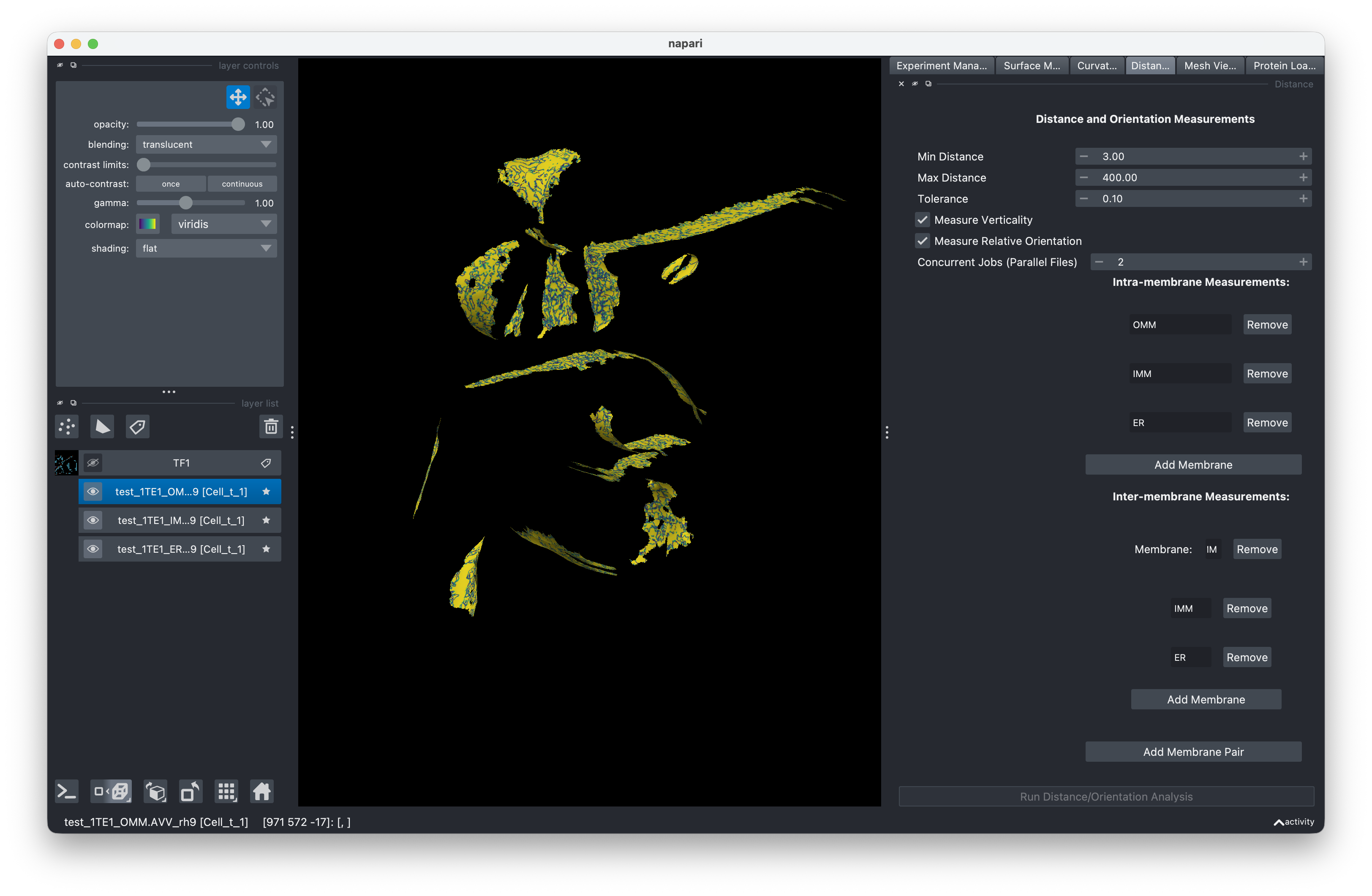The image size is (1372, 896).
Task: Transpose the displayed dimensions
Action: coord(191,792)
